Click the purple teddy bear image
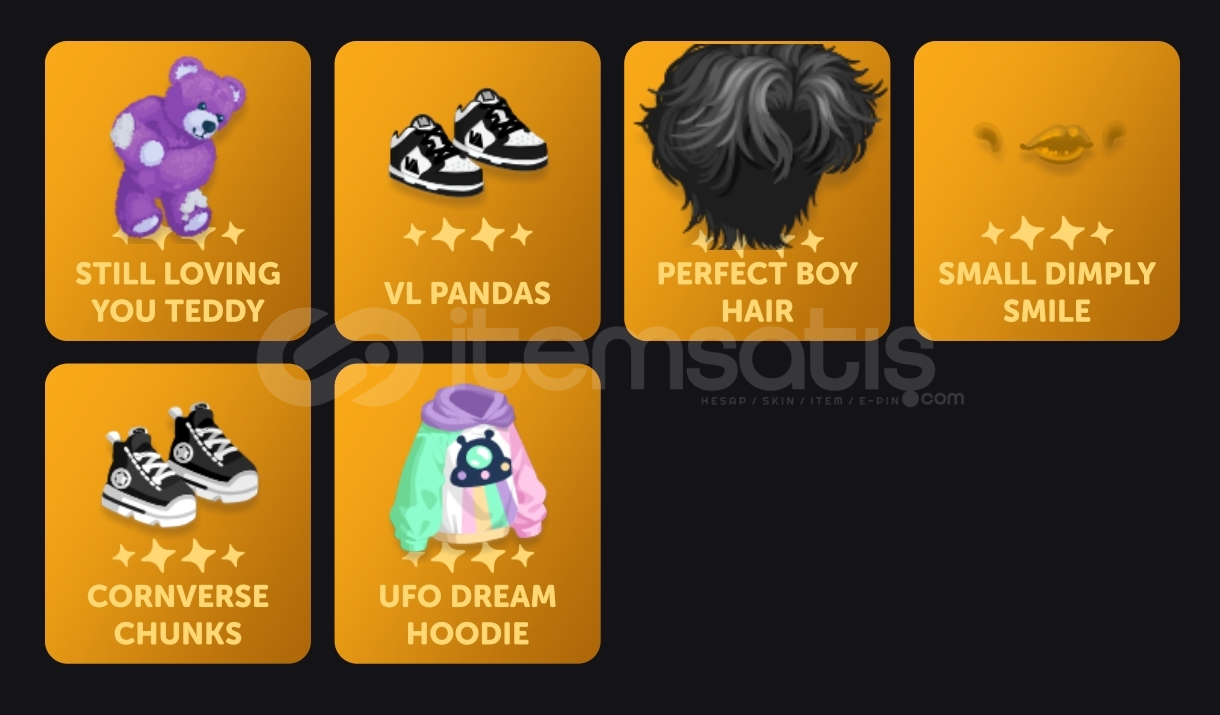 [x=177, y=146]
